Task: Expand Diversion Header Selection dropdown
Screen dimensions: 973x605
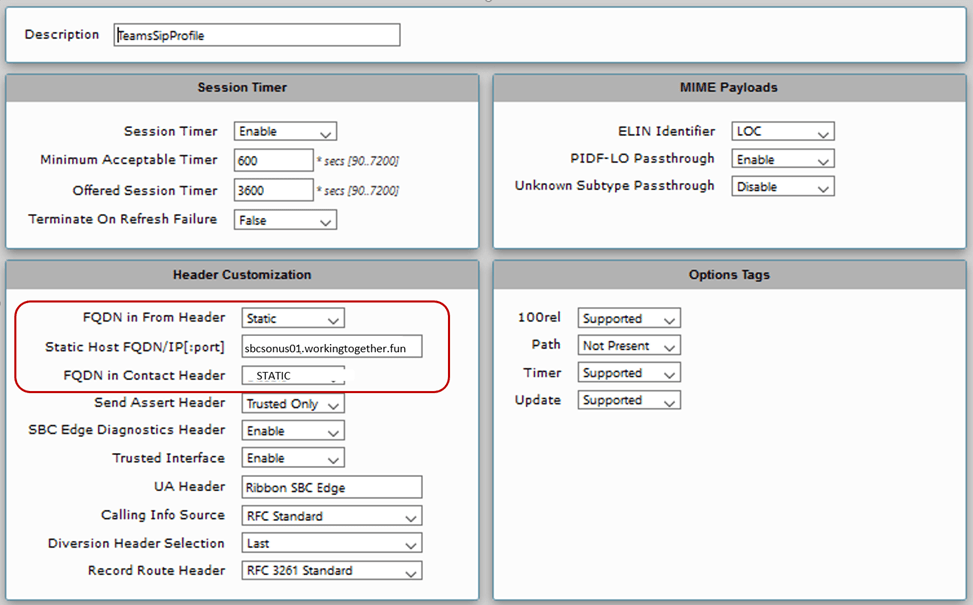Action: click(332, 544)
